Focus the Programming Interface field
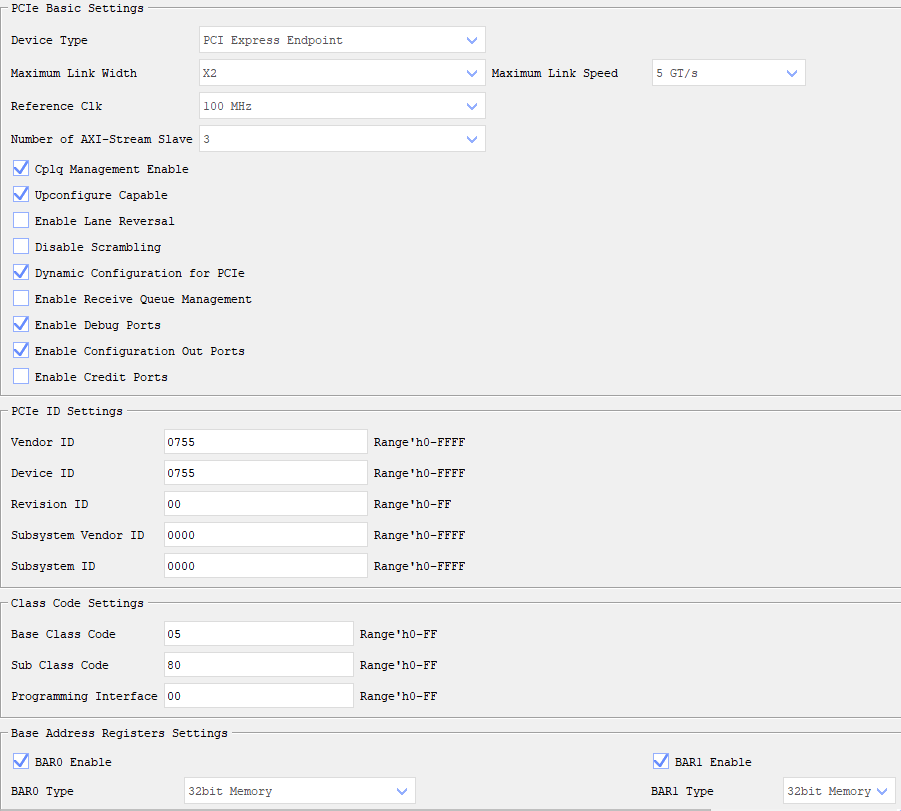 click(259, 696)
